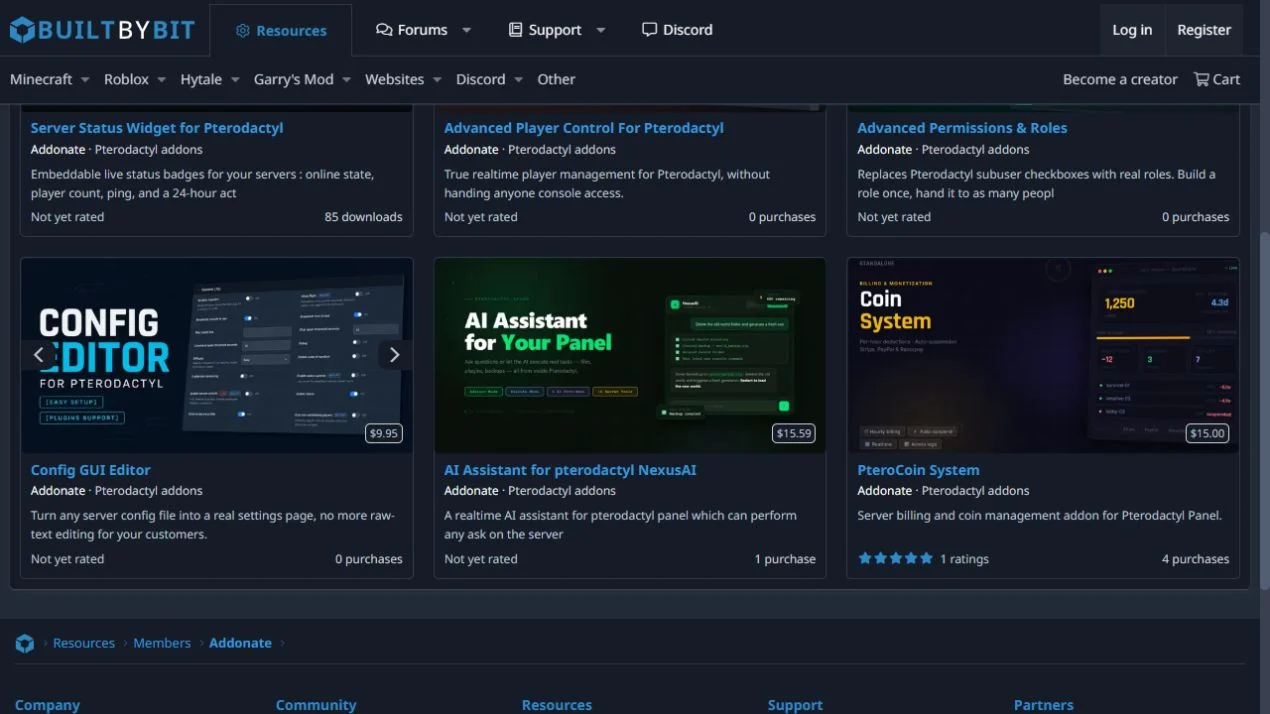Expand the Hytale category arrow
Viewport: 1270px width, 714px height.
pos(235,80)
